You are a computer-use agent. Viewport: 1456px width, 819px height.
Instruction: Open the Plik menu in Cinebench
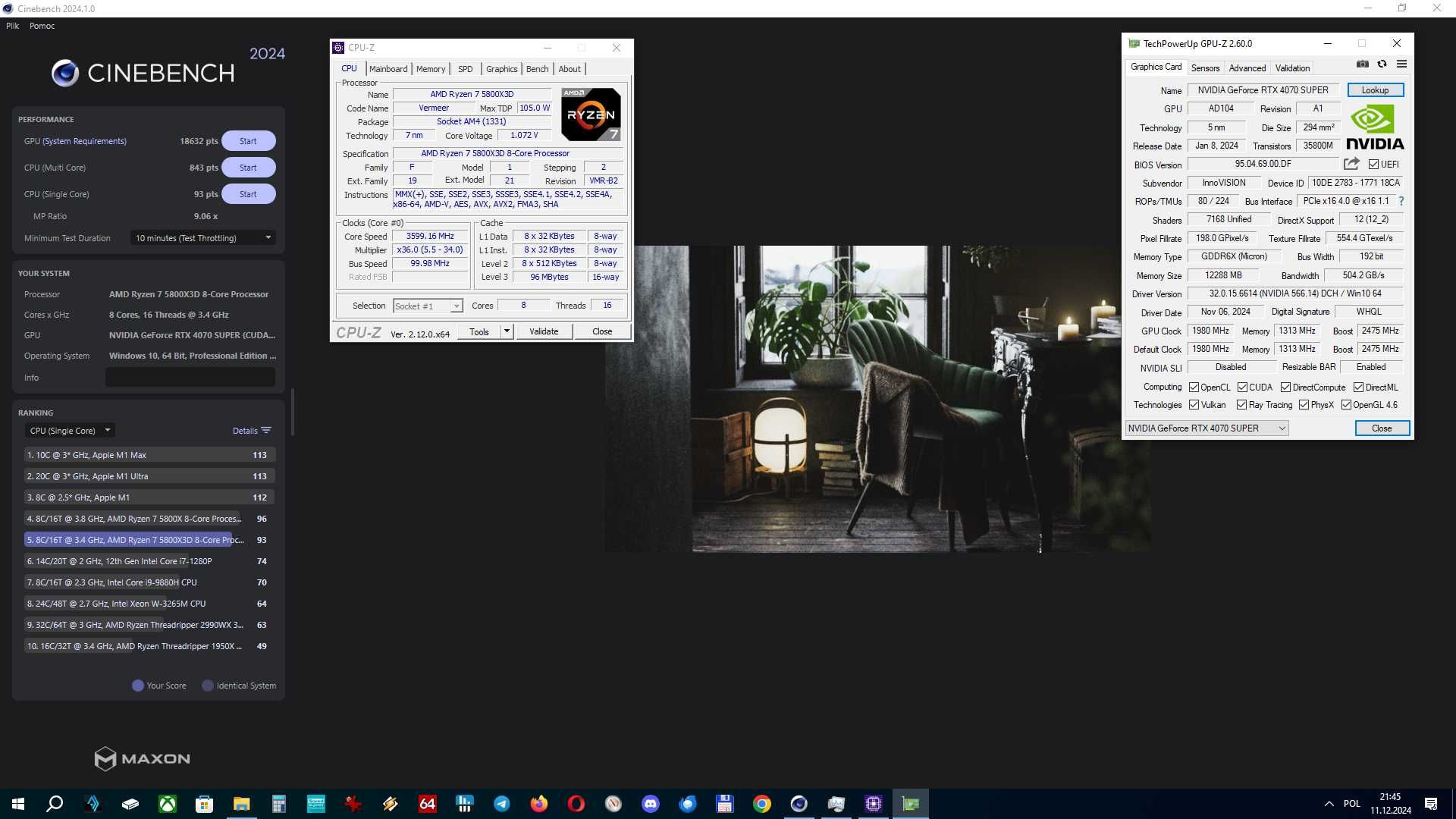click(13, 26)
